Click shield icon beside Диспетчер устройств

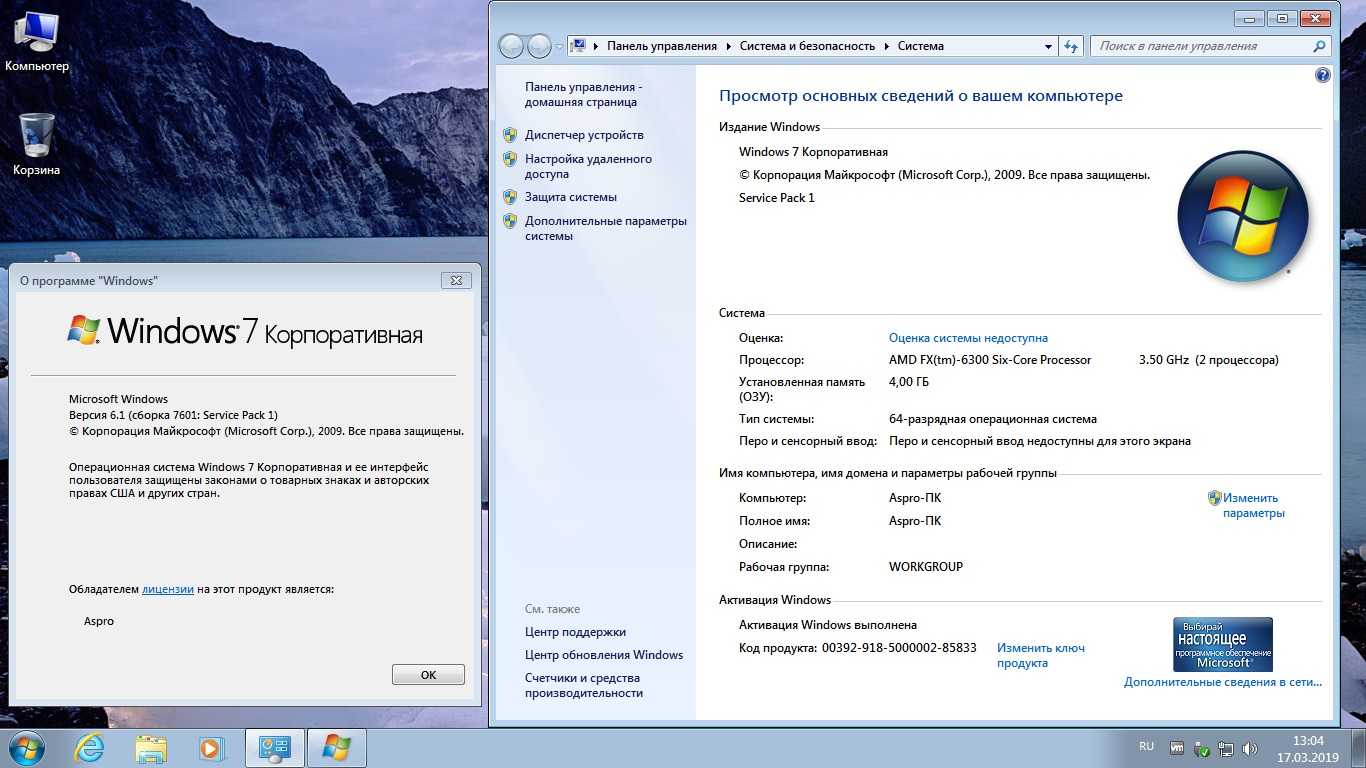510,135
